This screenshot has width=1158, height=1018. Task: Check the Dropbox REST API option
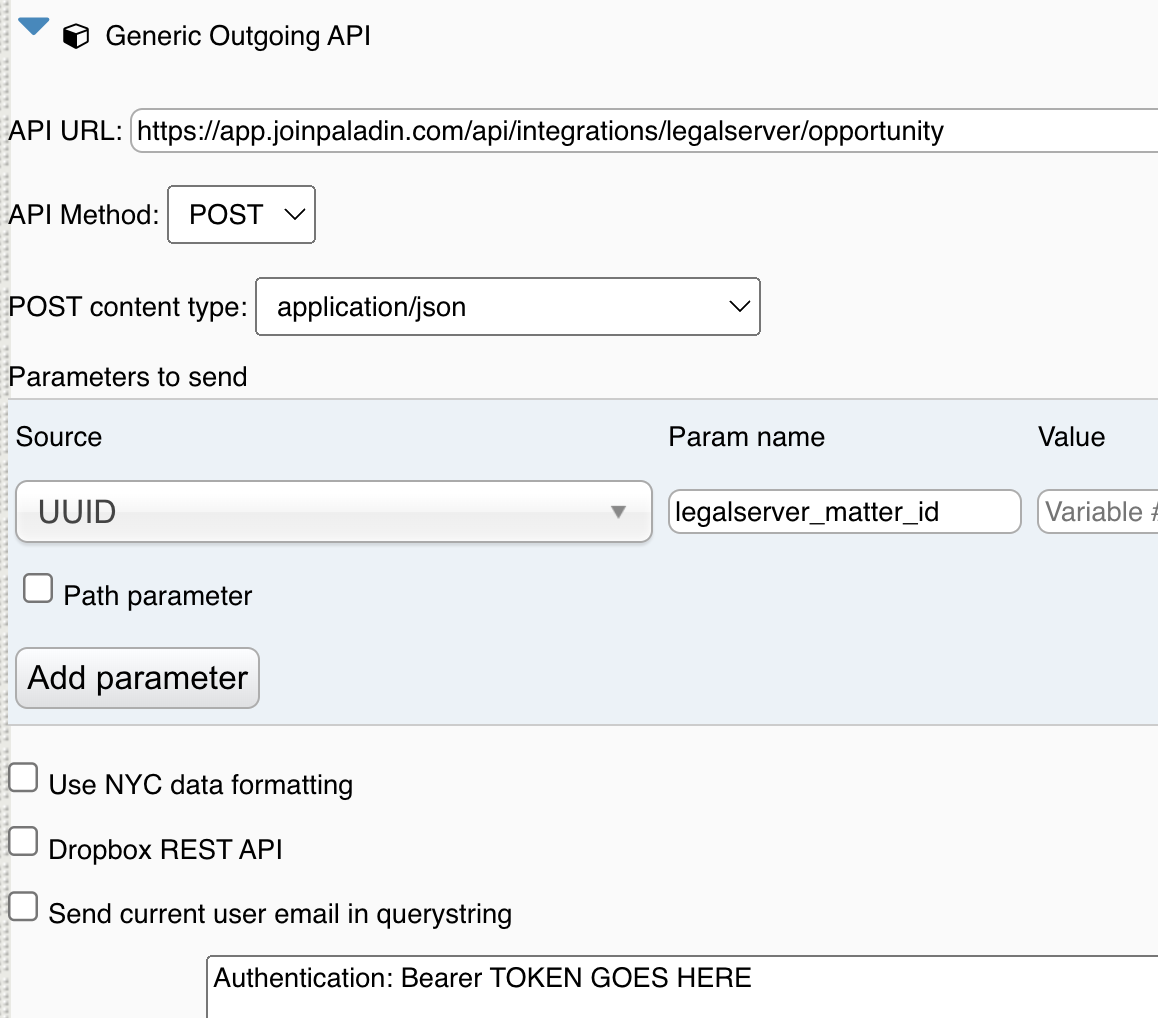23,841
